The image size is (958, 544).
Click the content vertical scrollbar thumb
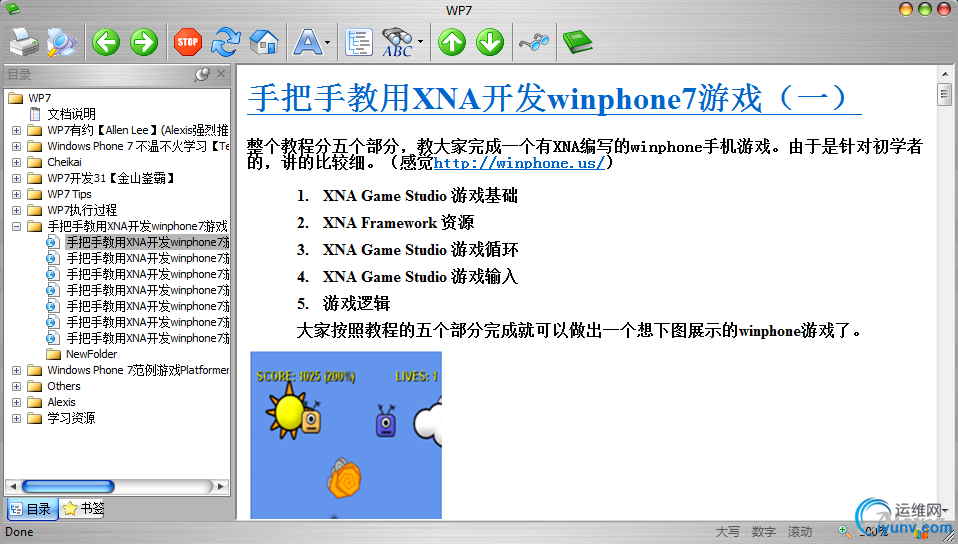[x=944, y=94]
